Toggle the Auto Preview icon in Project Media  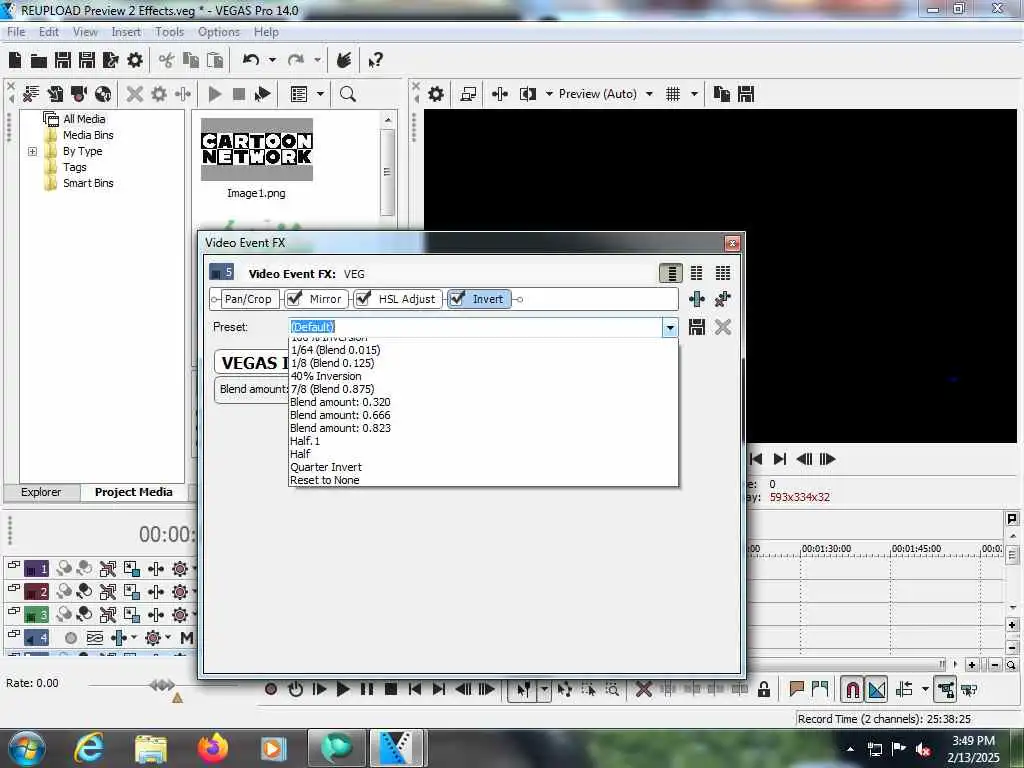tap(263, 94)
